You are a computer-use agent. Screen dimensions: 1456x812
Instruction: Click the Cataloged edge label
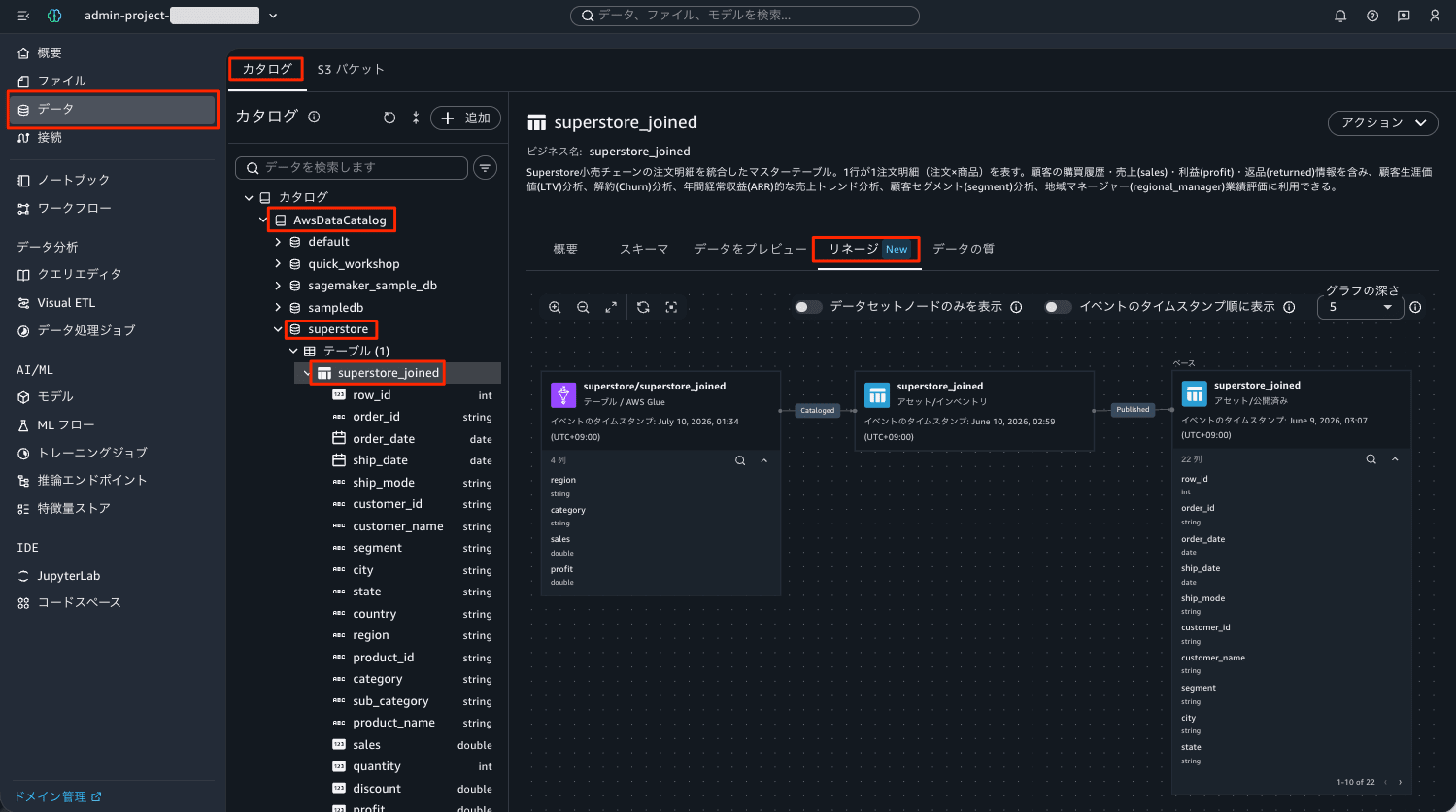coord(818,410)
